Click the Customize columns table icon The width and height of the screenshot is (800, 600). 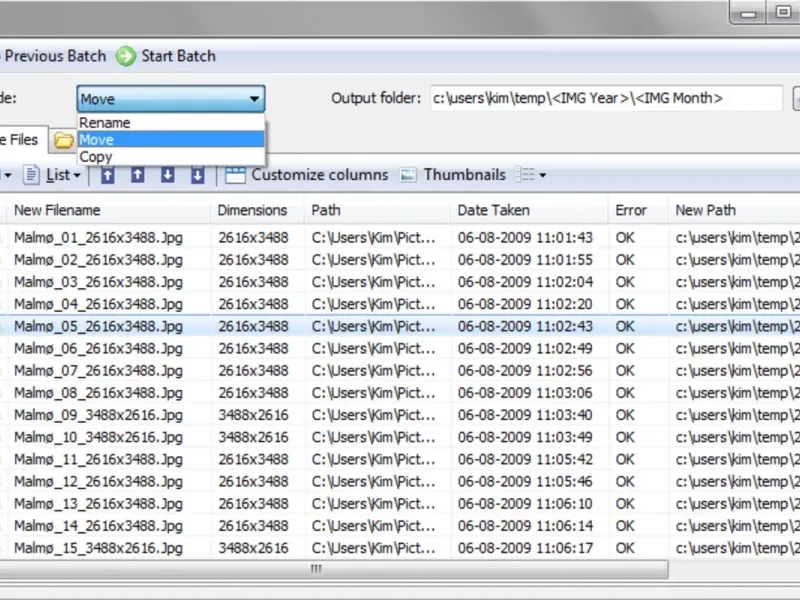pyautogui.click(x=235, y=175)
